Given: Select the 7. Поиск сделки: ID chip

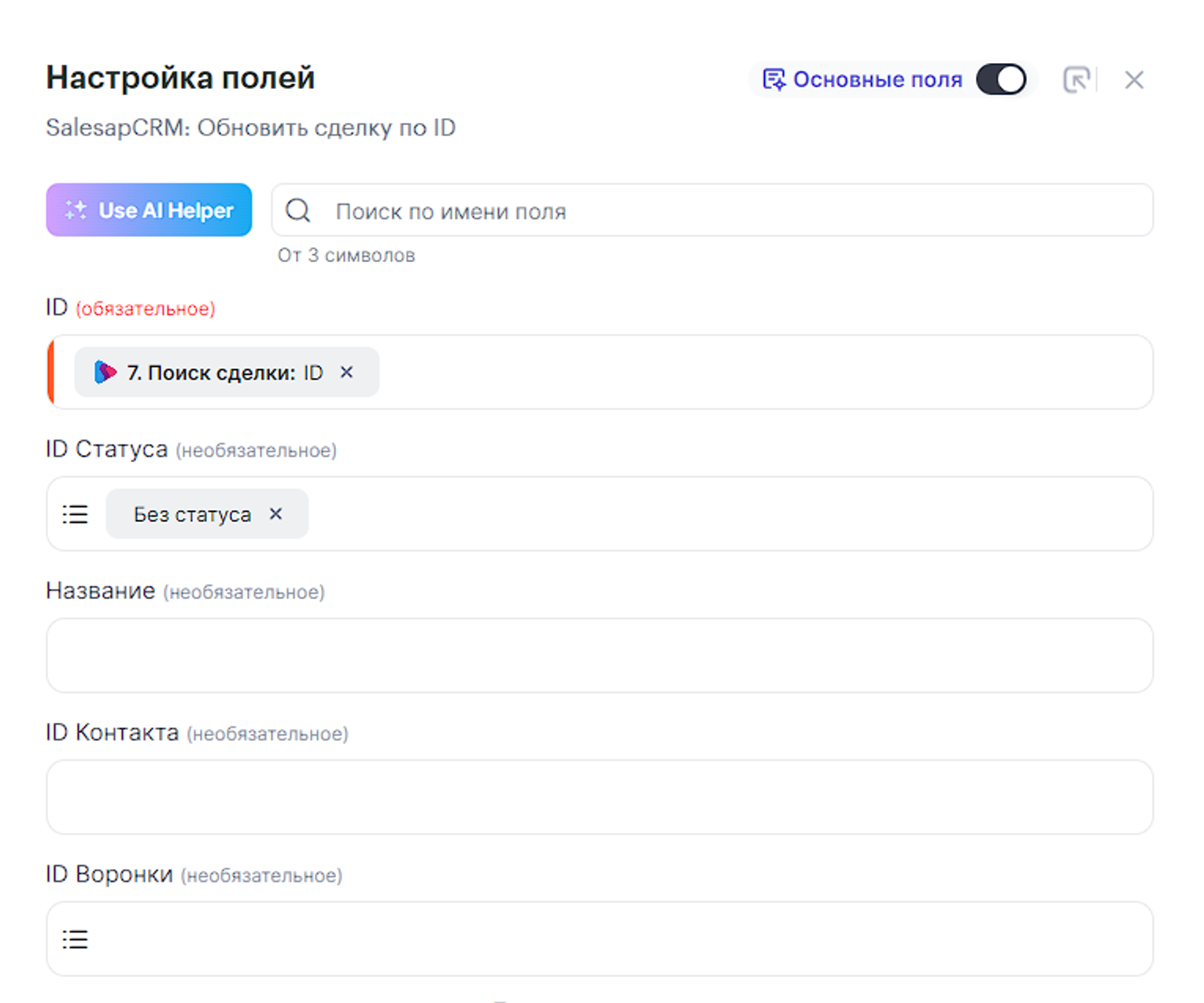Looking at the screenshot, I should pos(224,372).
